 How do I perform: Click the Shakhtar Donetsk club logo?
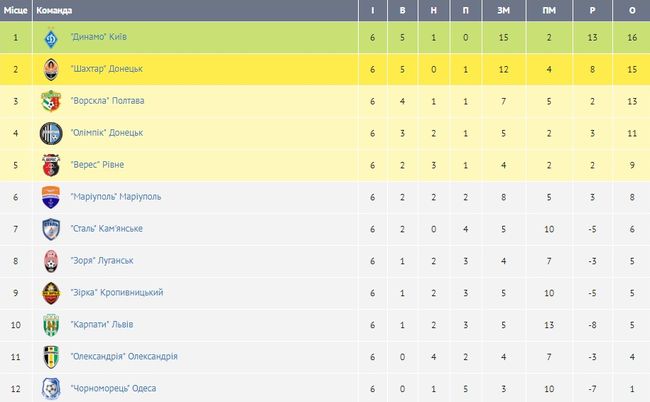[x=51, y=70]
